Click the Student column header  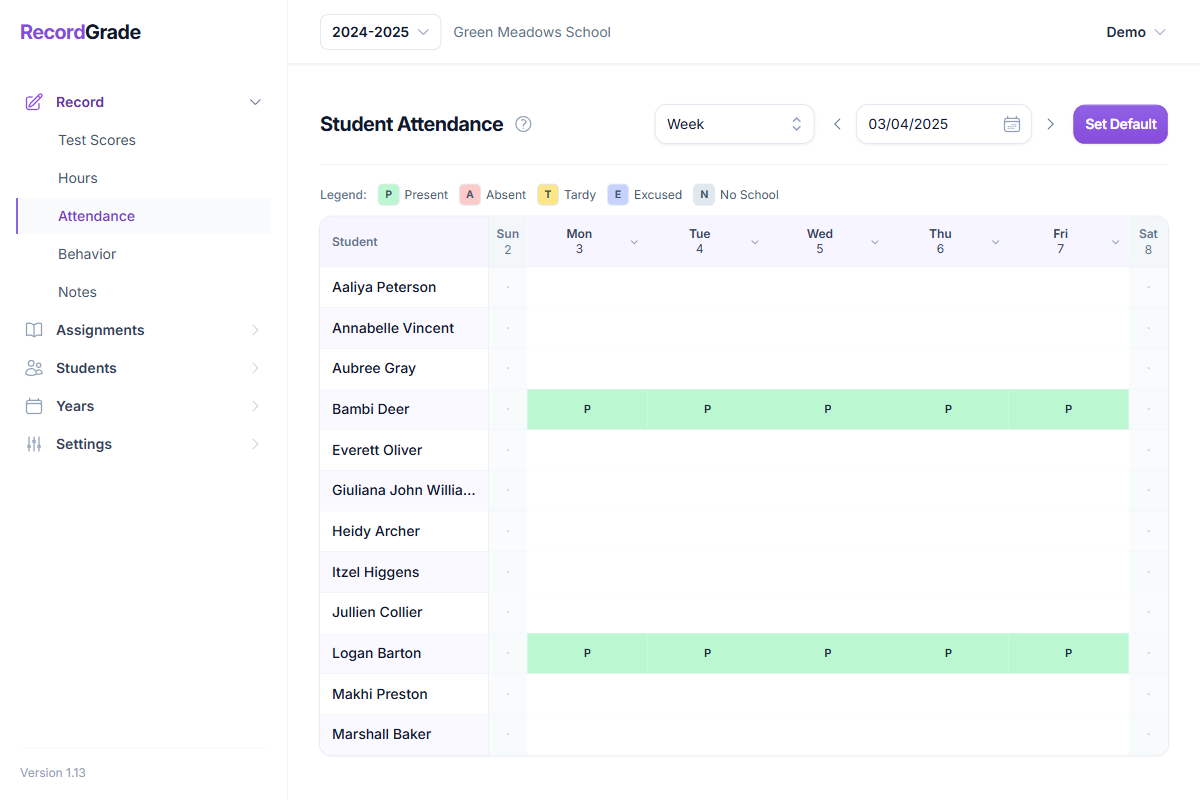tap(404, 242)
